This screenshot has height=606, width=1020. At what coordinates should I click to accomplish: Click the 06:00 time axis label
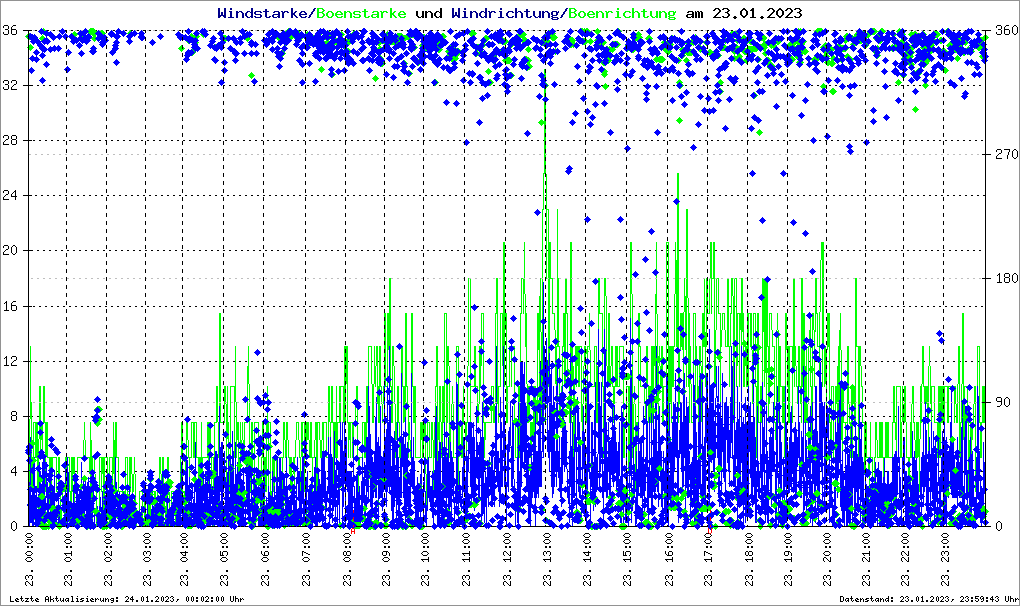pos(265,559)
